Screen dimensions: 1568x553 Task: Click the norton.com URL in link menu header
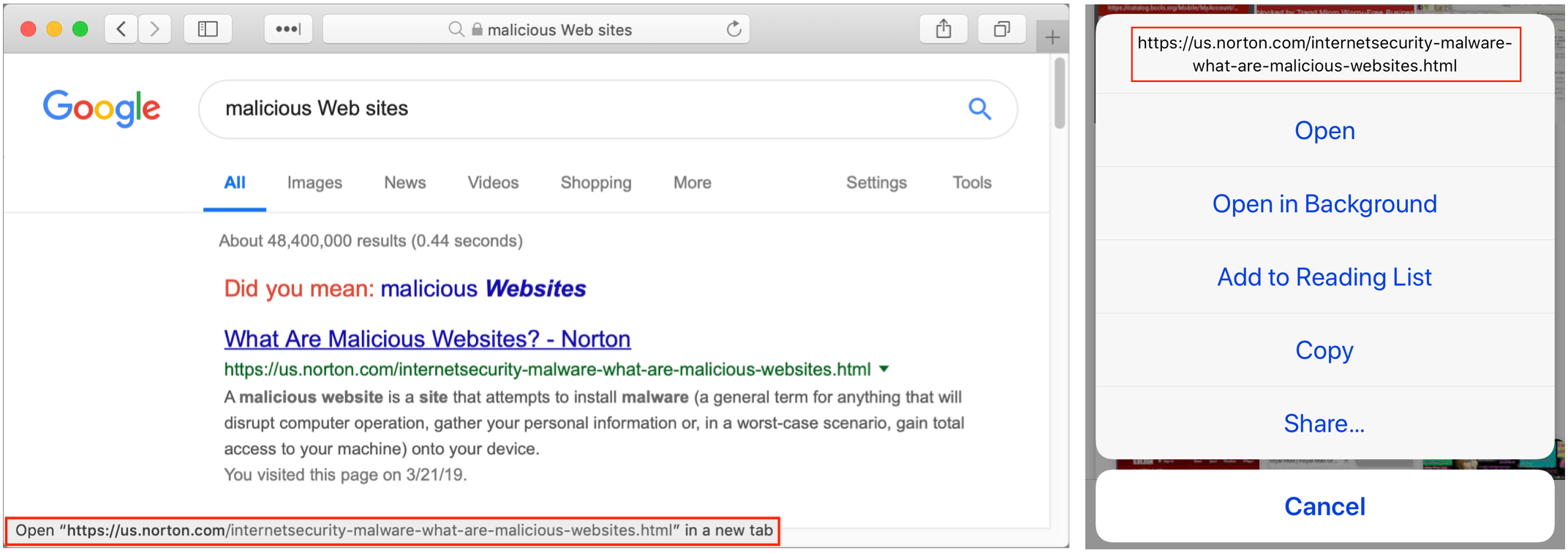pos(1324,54)
